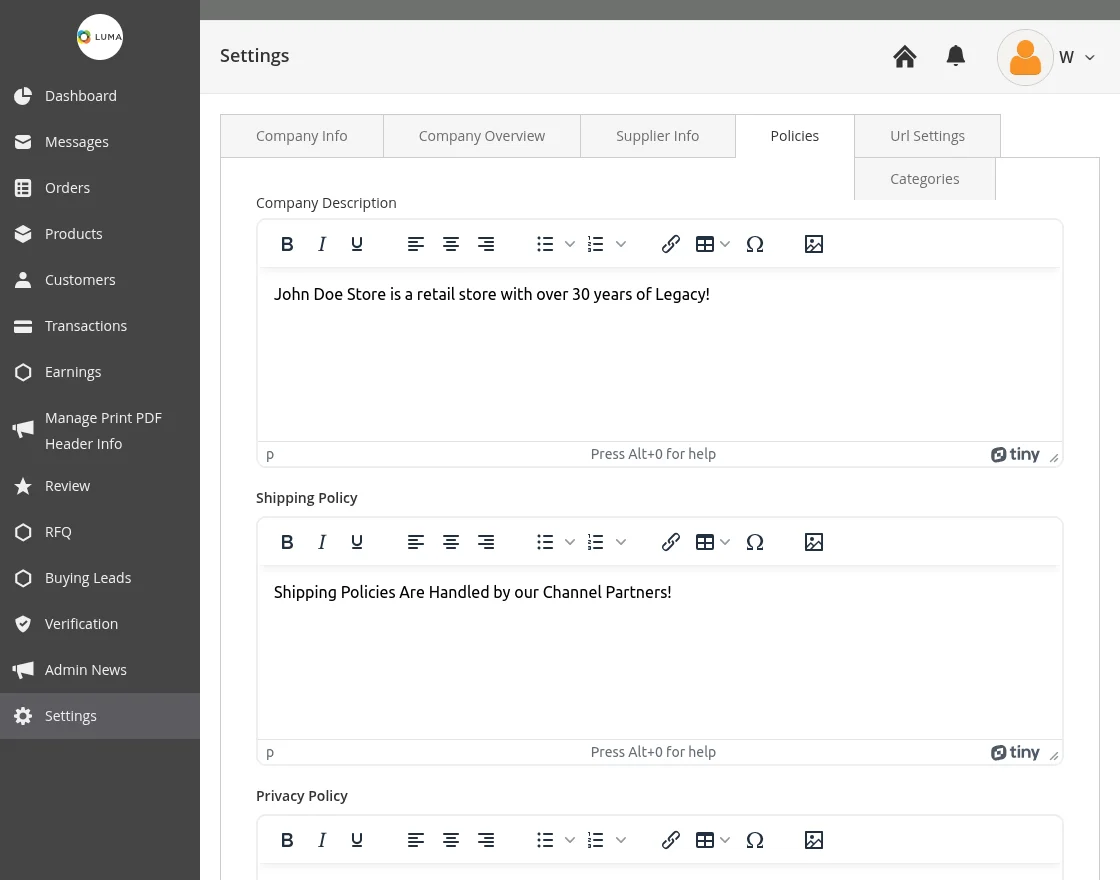Insert image in Privacy Policy editor

[x=814, y=840]
